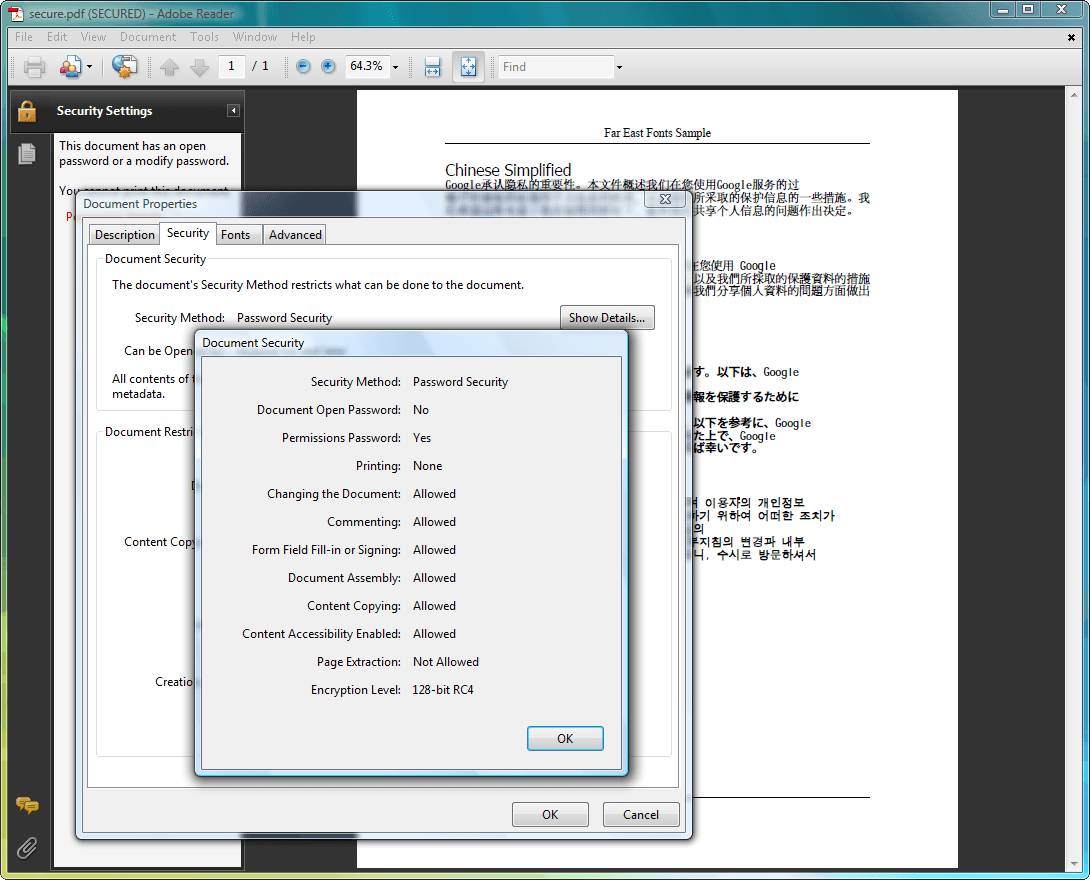Click the Show Details... button
The height and width of the screenshot is (880, 1090).
point(607,318)
